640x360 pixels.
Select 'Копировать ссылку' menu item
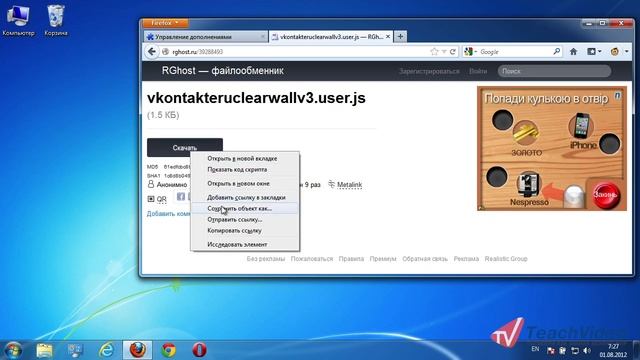tap(245, 231)
